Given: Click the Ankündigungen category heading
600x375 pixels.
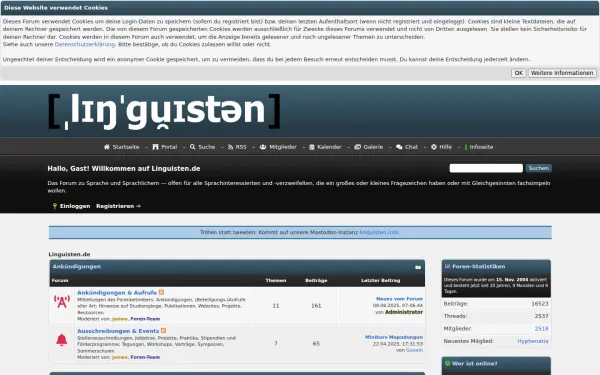Looking at the screenshot, I should (77, 267).
